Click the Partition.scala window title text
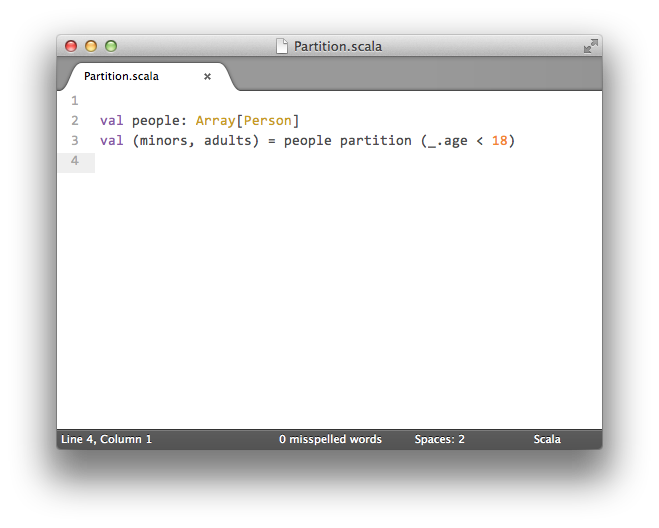This screenshot has width=659, height=528. [x=337, y=46]
